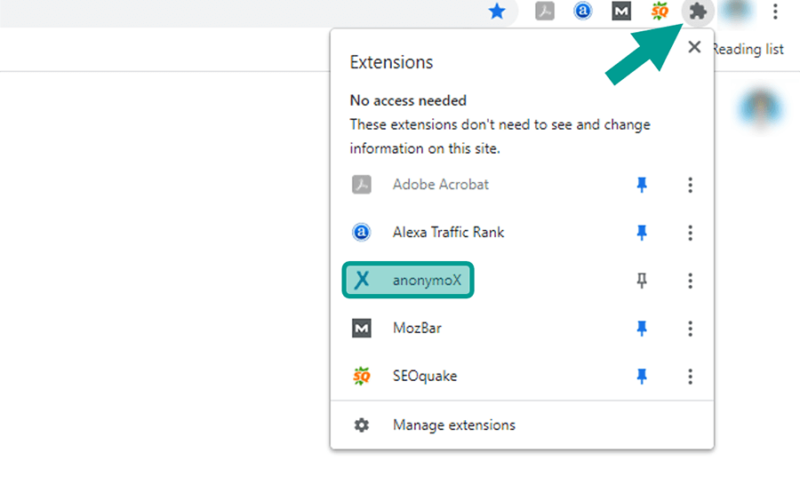Open more options for SEOquake

point(690,376)
